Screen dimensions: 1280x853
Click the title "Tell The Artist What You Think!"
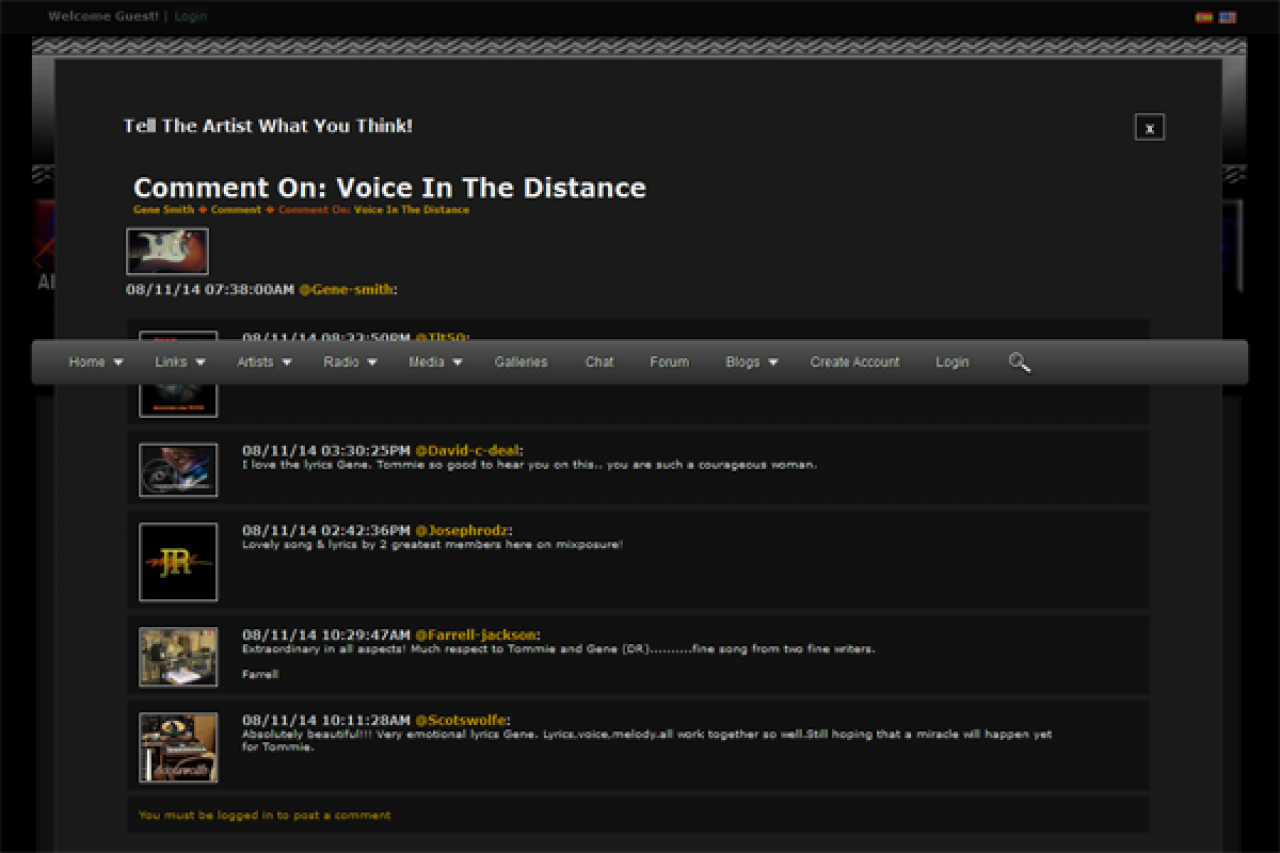click(268, 126)
